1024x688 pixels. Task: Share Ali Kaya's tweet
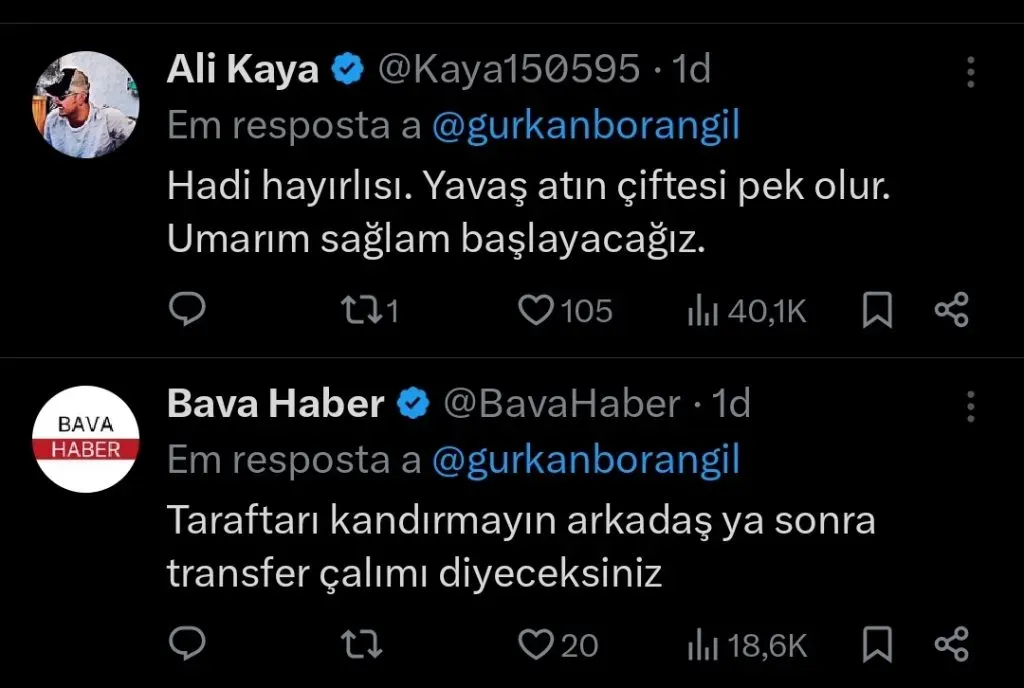click(x=952, y=310)
